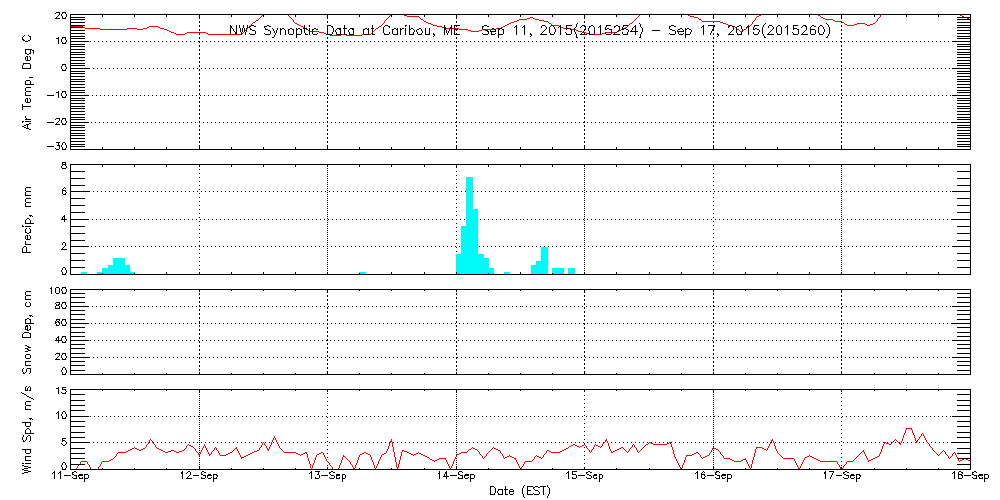Select the 14-Sep date label
Screen dimensions: 1000x500
[x=457, y=476]
